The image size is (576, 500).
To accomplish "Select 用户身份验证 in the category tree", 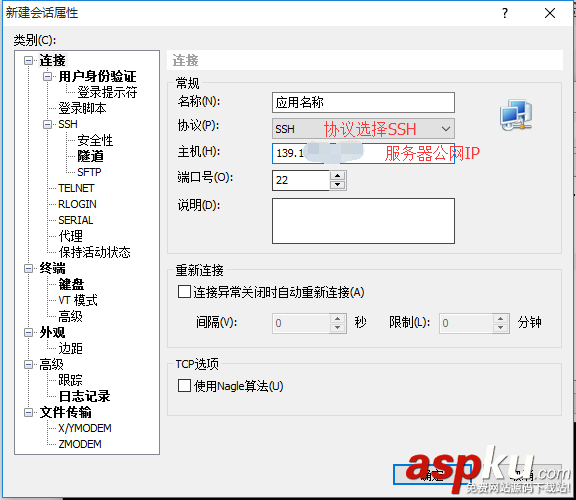I will coord(97,76).
